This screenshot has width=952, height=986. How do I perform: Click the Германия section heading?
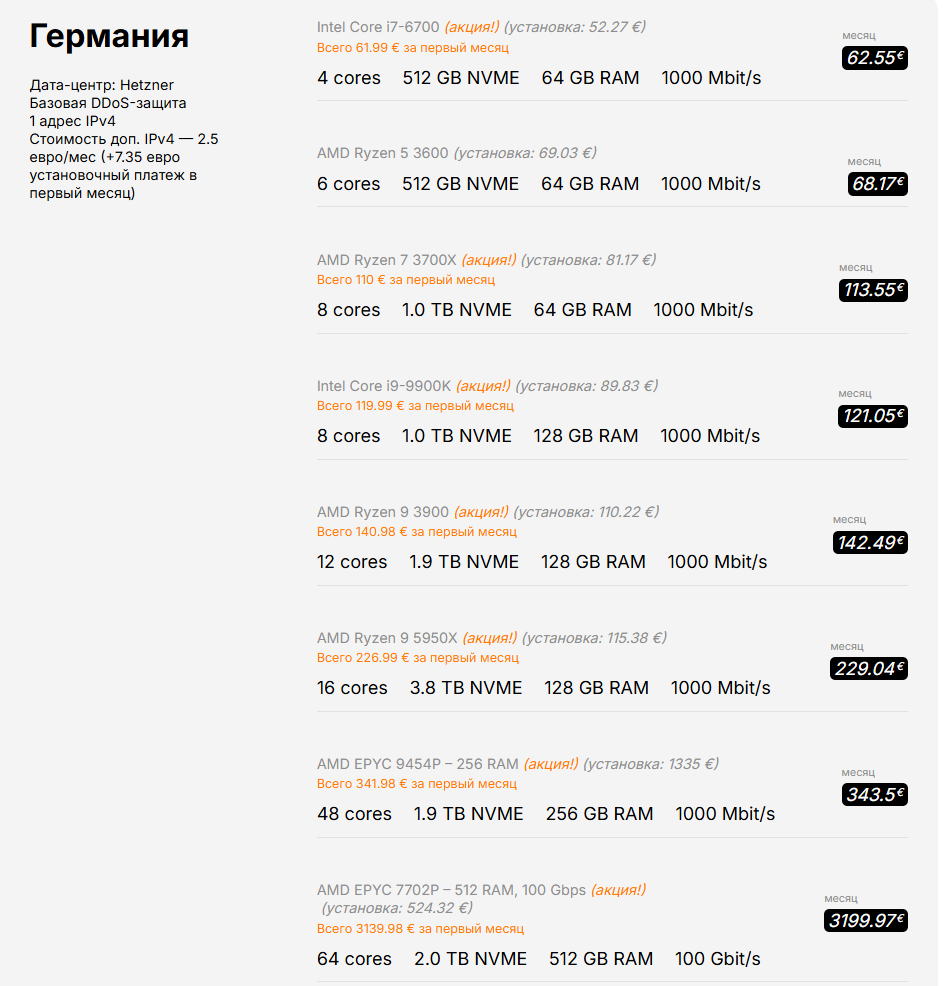pyautogui.click(x=109, y=36)
